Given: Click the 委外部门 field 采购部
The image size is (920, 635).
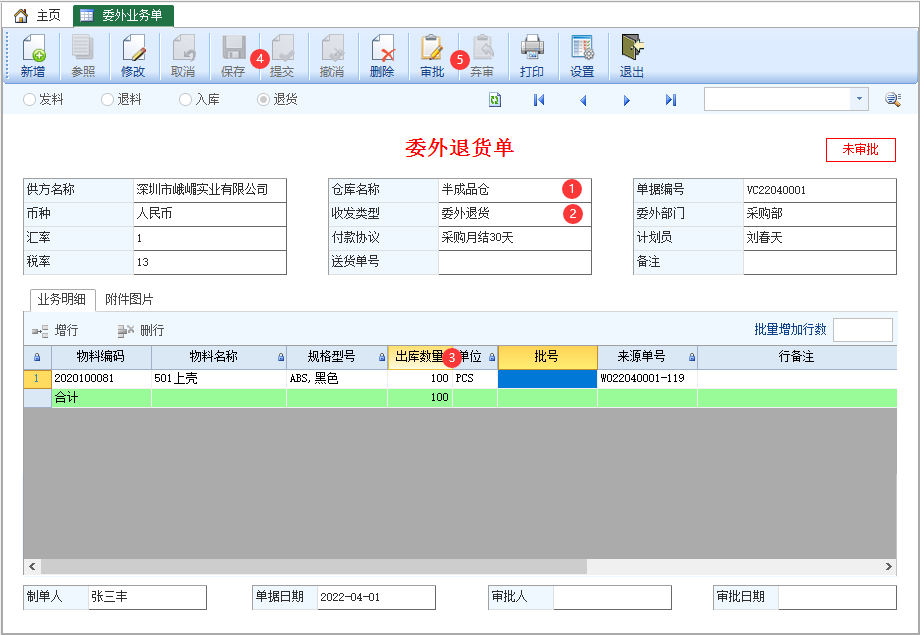Looking at the screenshot, I should pos(820,214).
